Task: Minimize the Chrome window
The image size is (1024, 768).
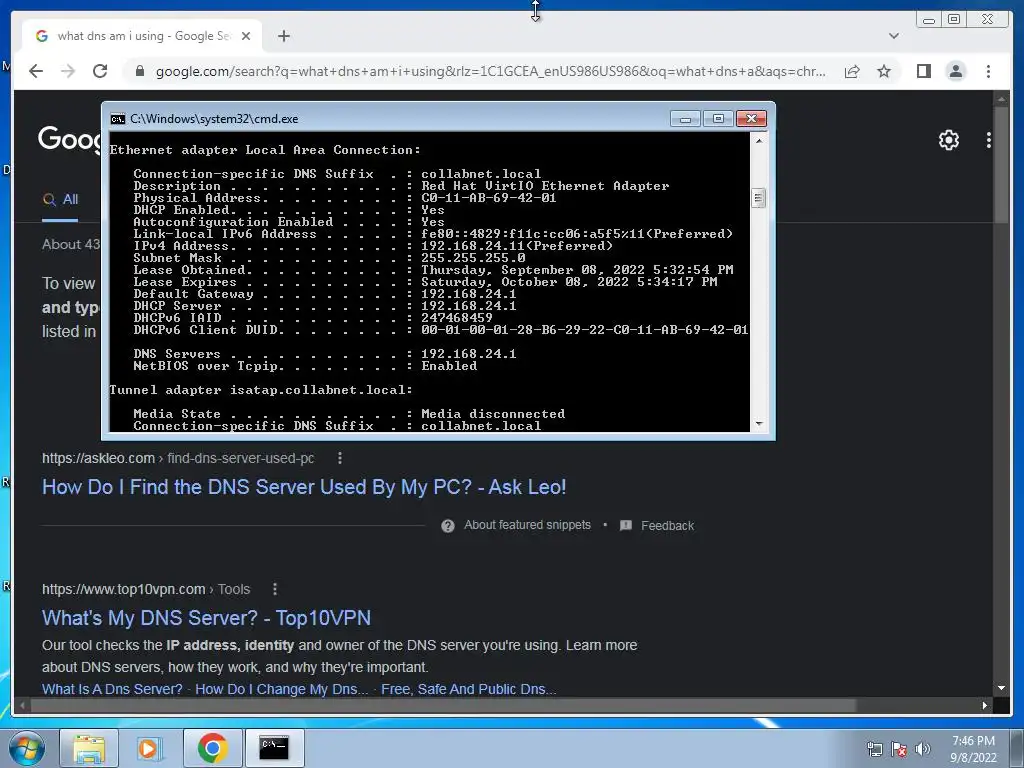Action: pyautogui.click(x=929, y=20)
